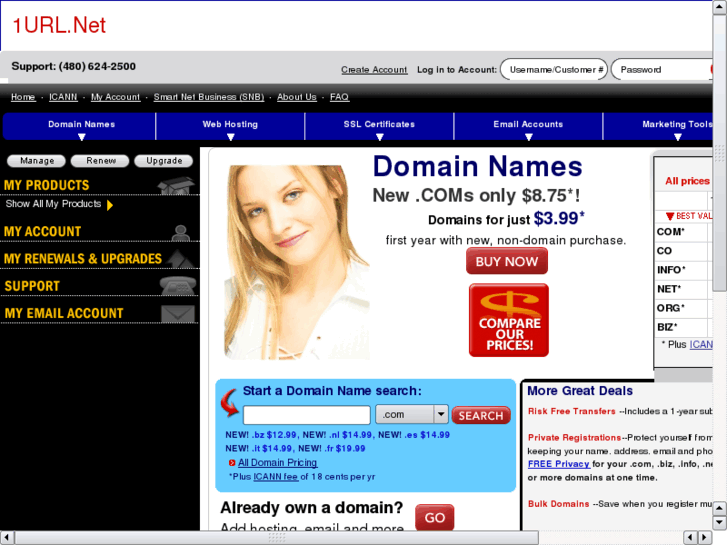The height and width of the screenshot is (545, 727).
Task: Open the .com extension dropdown
Action: (x=412, y=414)
